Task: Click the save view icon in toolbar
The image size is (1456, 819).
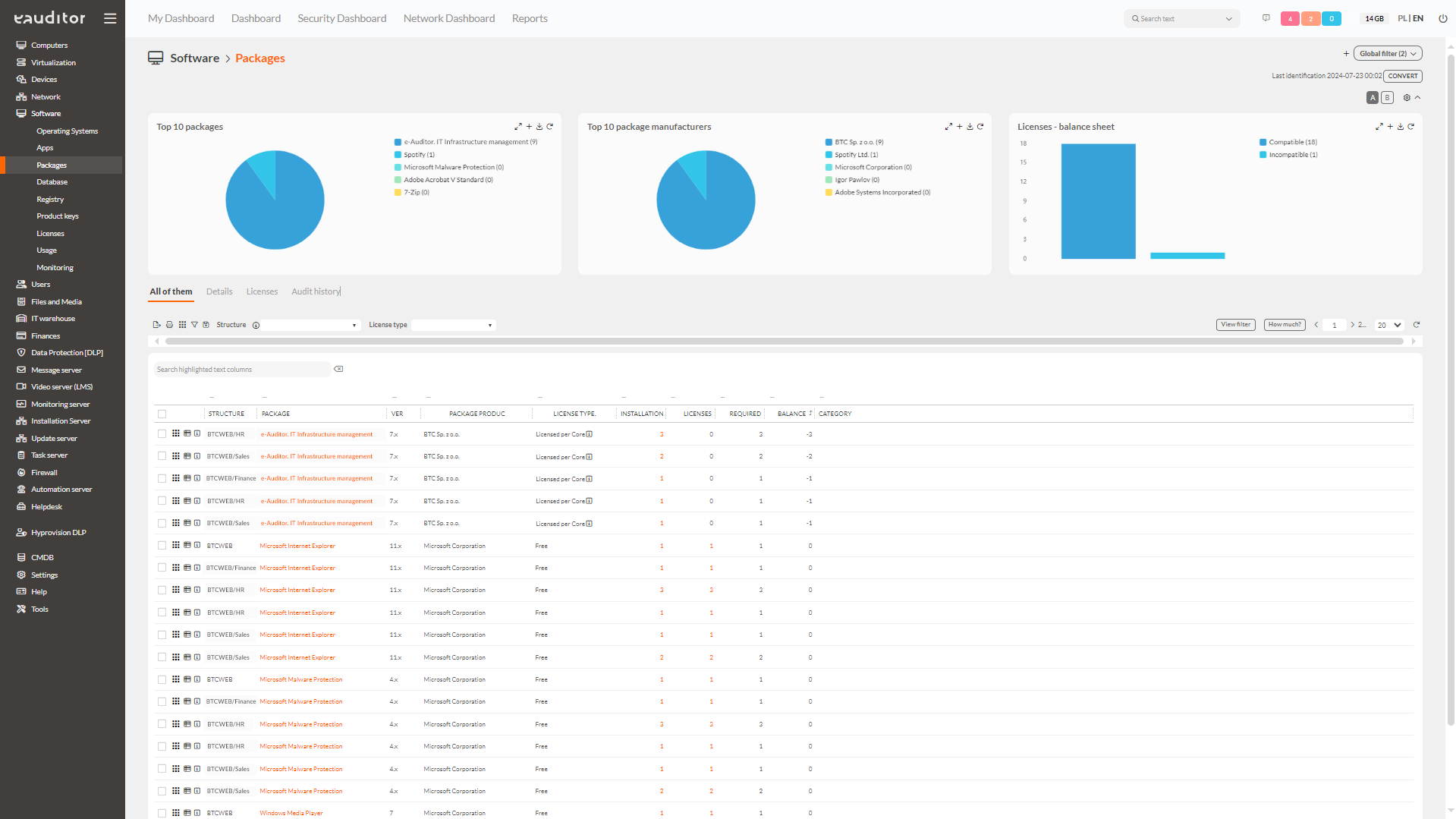Action: [206, 325]
